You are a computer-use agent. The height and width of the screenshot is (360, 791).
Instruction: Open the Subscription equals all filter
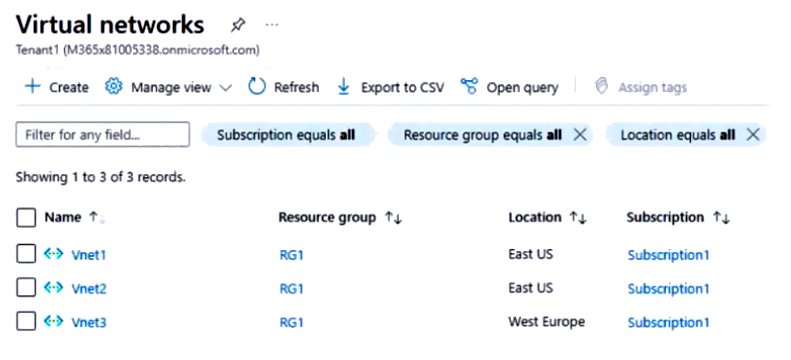point(288,135)
